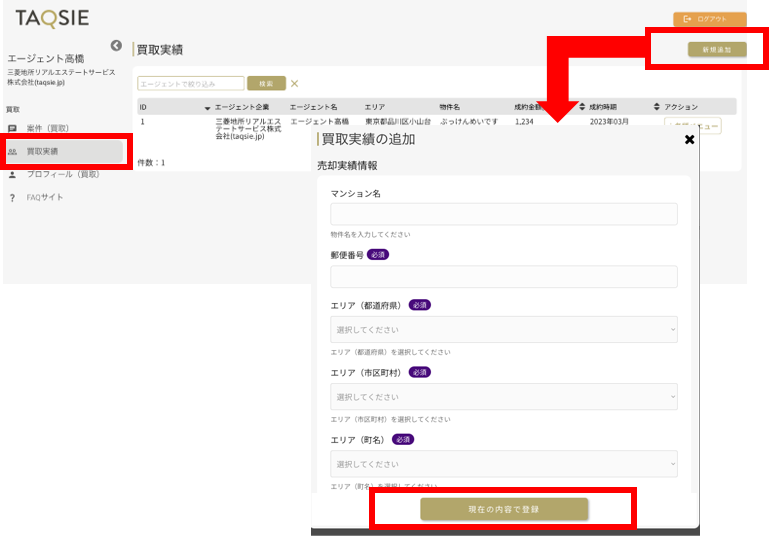Clear the filter with the X icon

[294, 83]
